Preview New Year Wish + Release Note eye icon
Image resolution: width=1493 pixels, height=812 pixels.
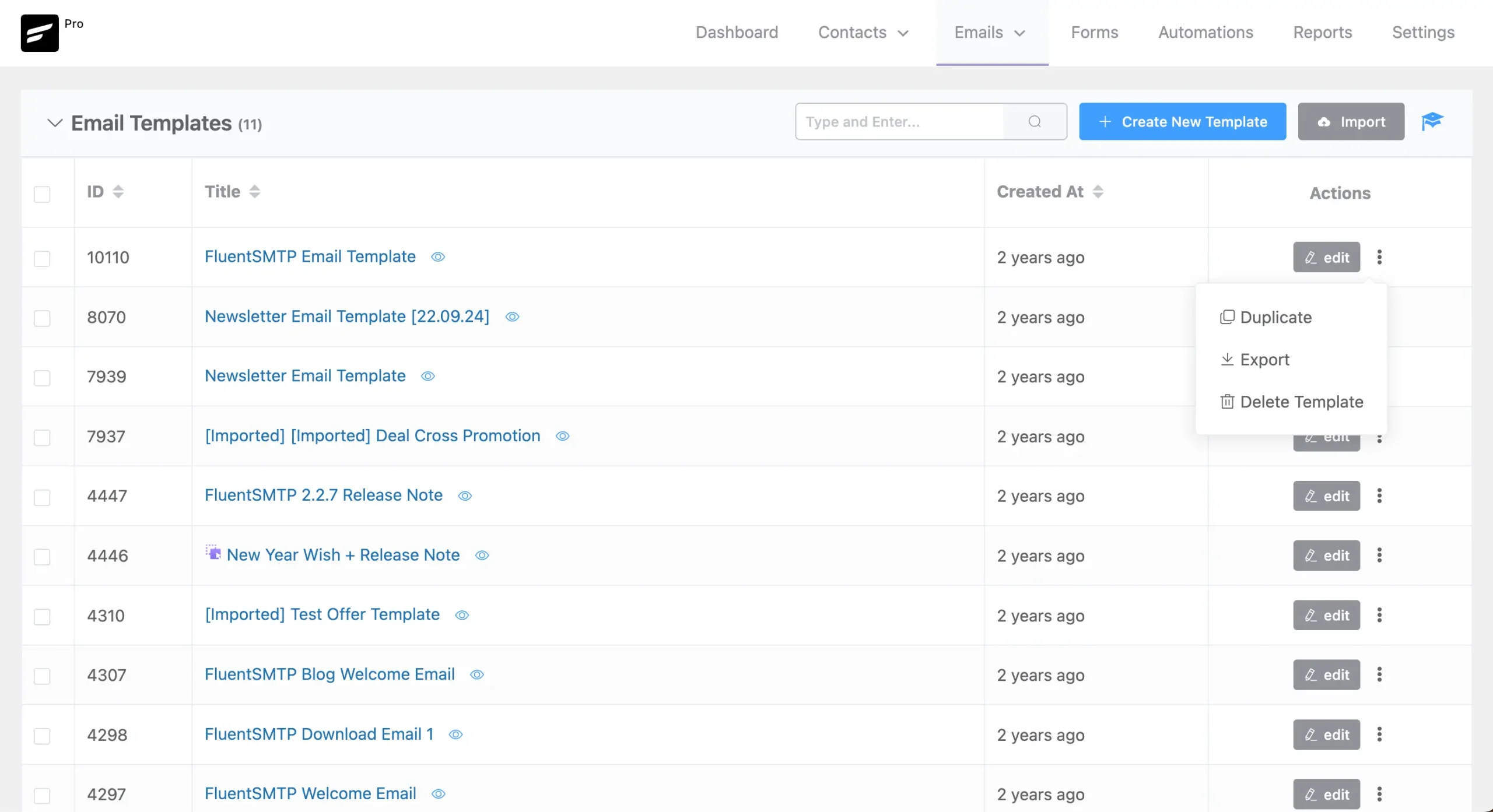482,556
